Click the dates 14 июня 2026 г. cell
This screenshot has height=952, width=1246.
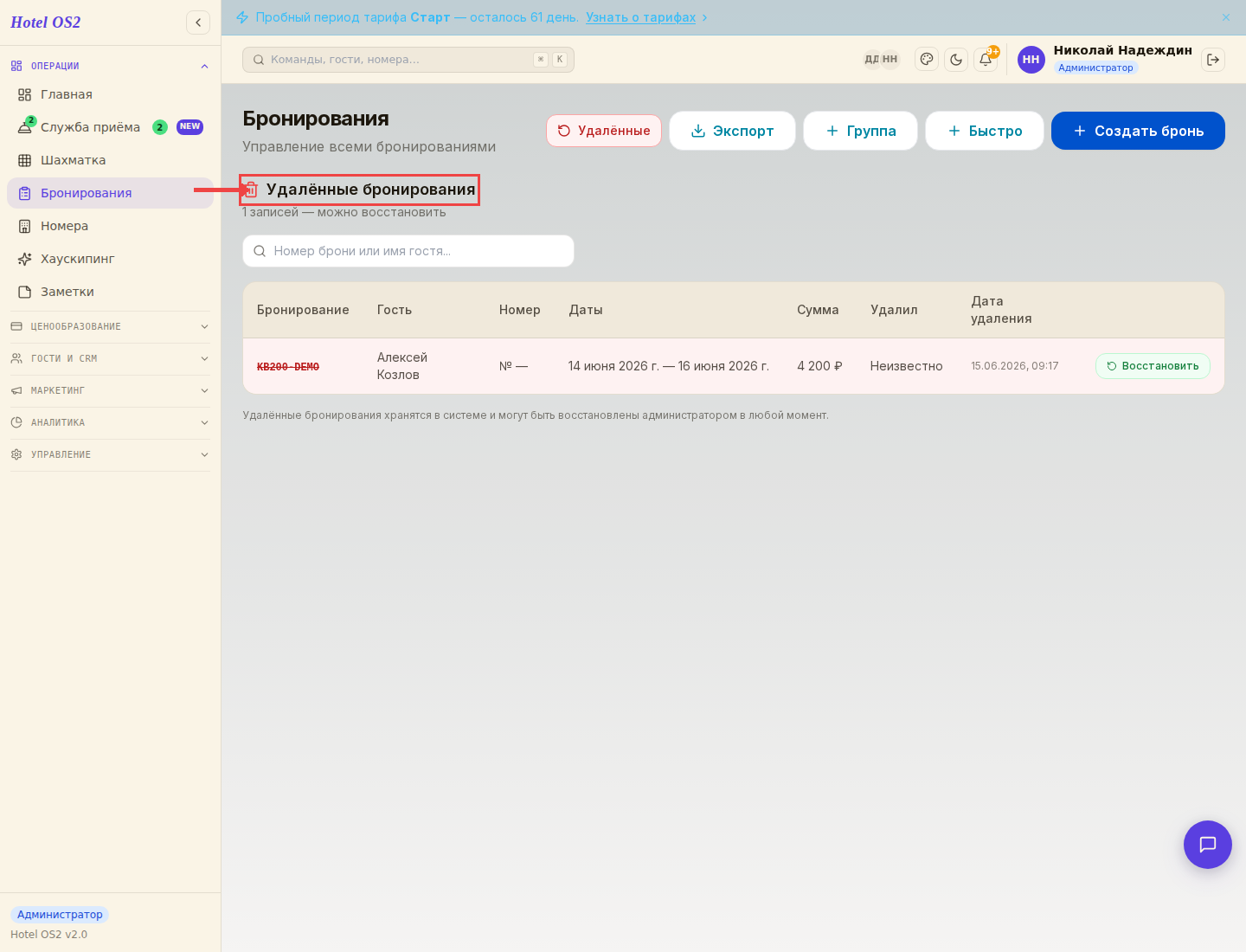pyautogui.click(x=669, y=366)
